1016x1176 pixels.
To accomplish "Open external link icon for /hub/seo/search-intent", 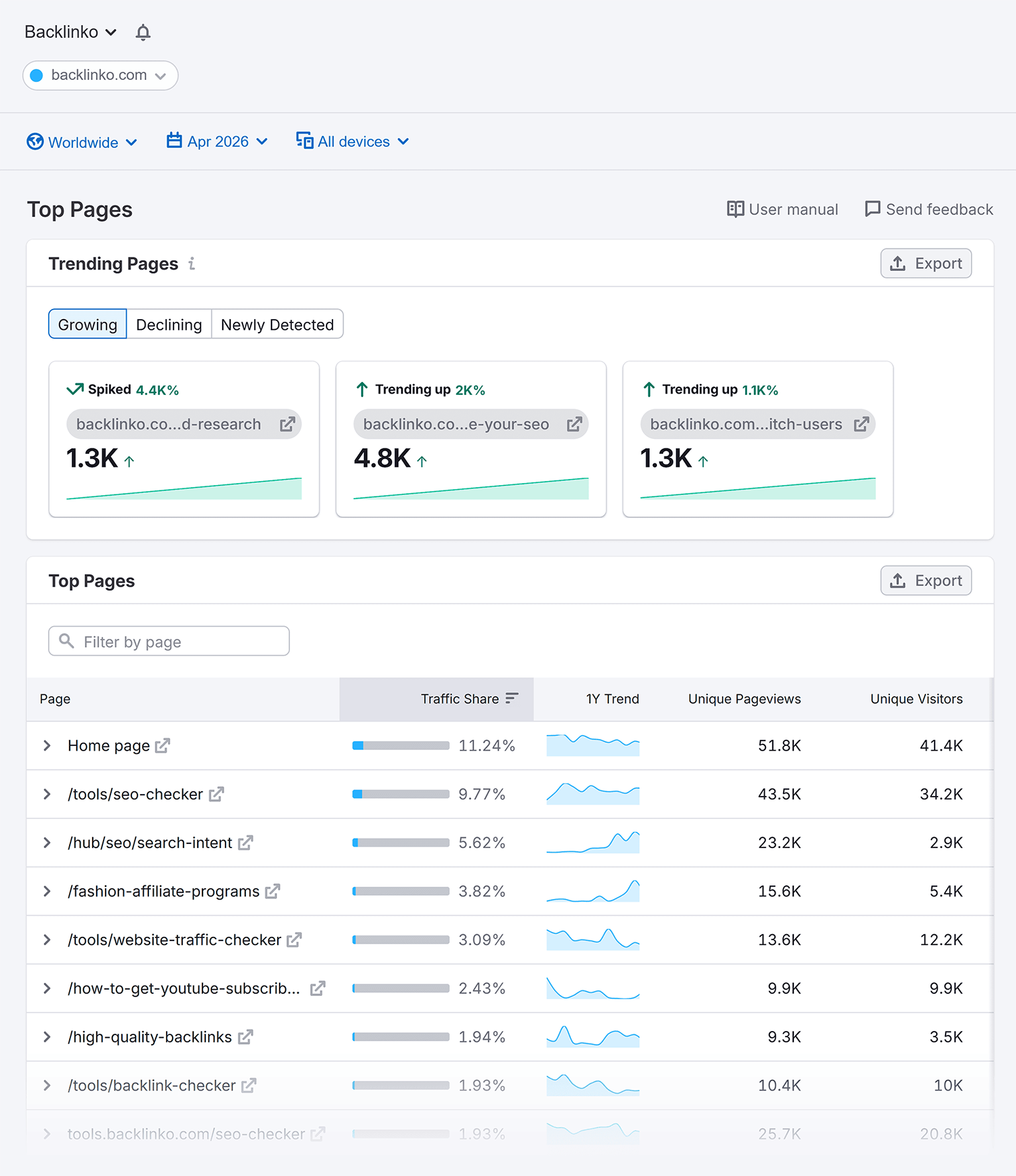I will (245, 843).
